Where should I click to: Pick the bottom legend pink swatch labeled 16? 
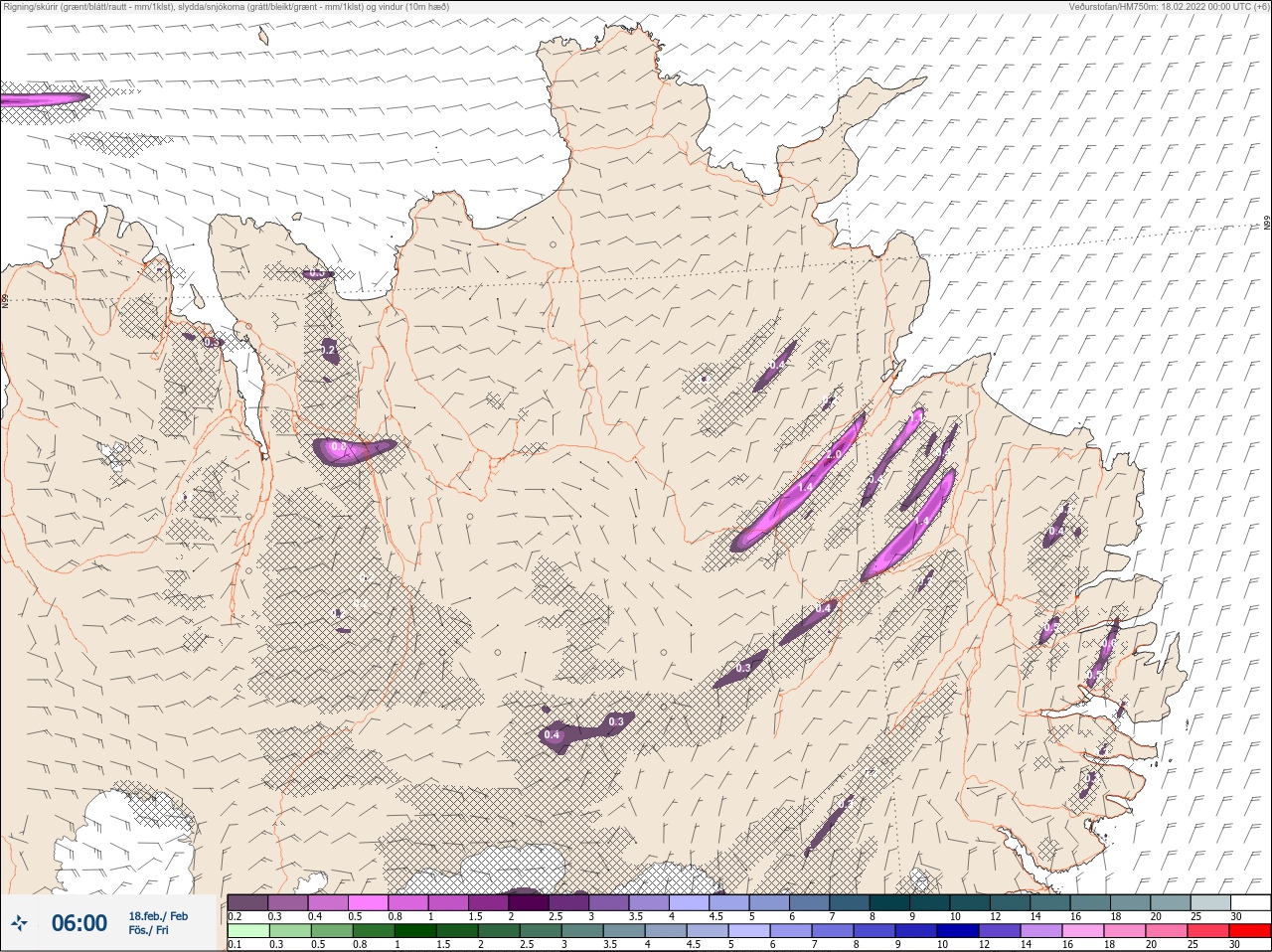click(x=1084, y=931)
